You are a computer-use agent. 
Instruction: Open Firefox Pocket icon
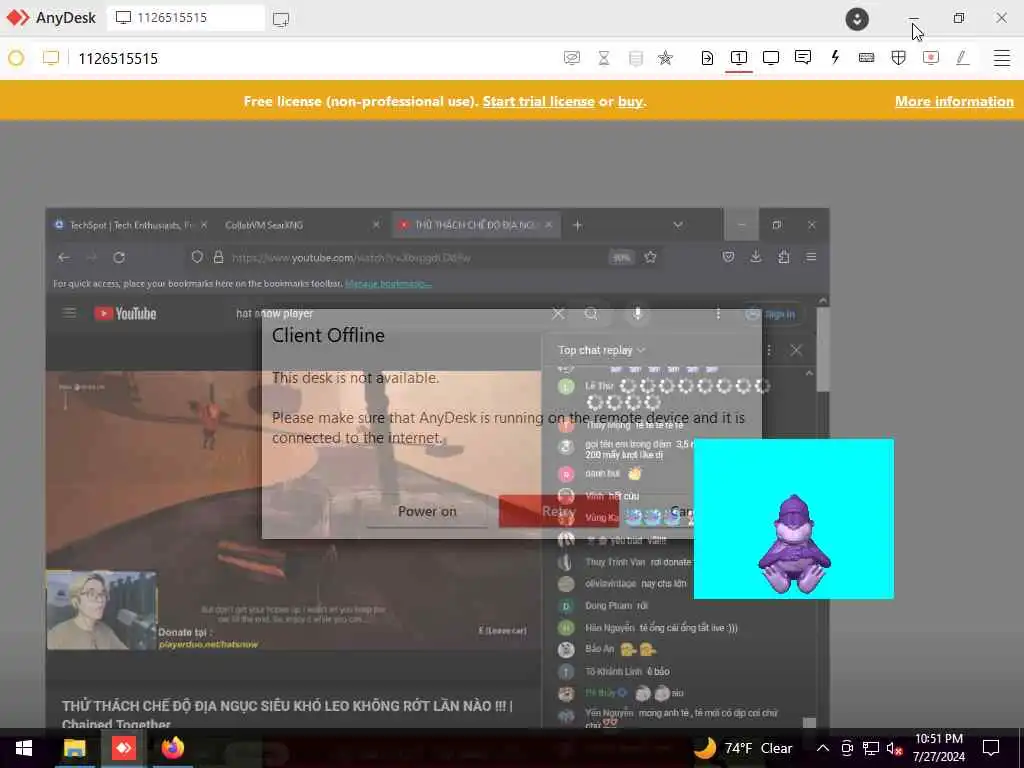[x=728, y=257]
